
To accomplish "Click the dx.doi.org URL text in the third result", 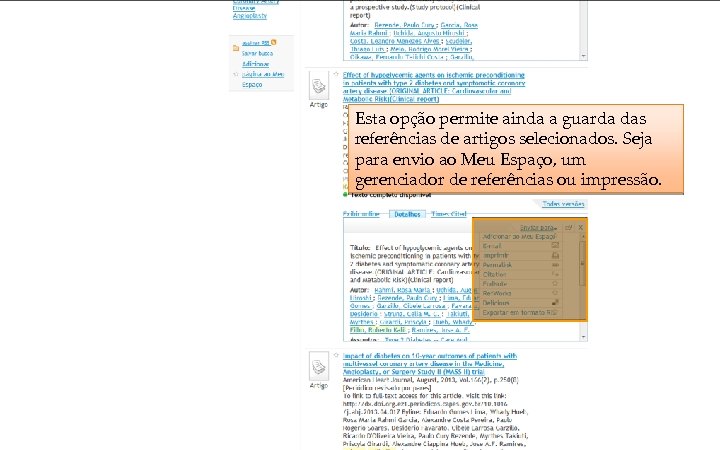I will (x=425, y=408).
